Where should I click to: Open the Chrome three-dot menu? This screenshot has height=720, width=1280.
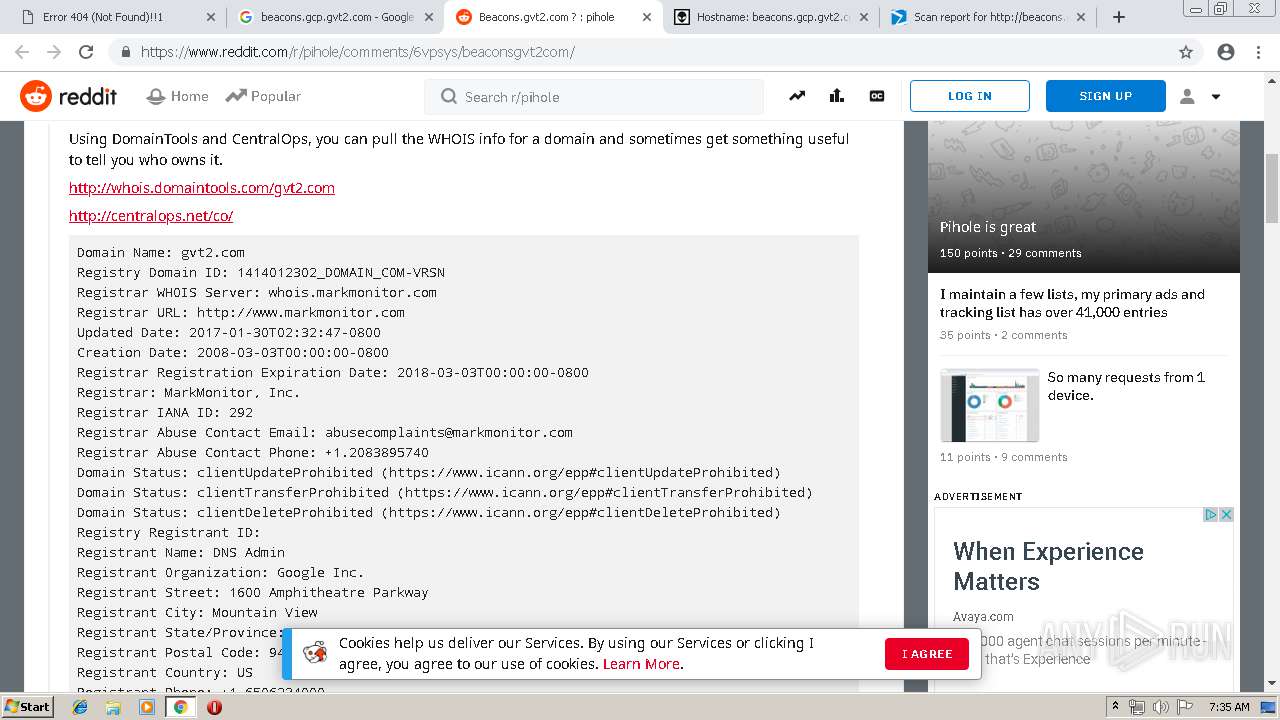tap(1258, 52)
